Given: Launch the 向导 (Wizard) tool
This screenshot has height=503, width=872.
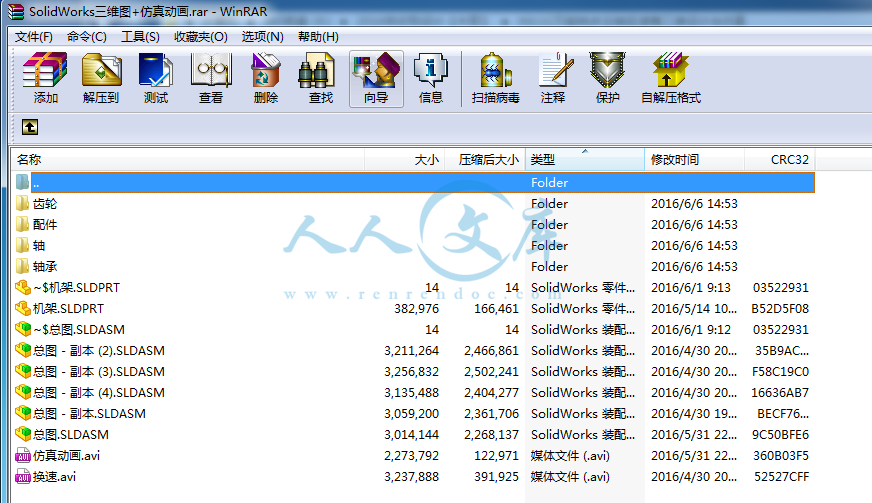Looking at the screenshot, I should click(x=376, y=78).
